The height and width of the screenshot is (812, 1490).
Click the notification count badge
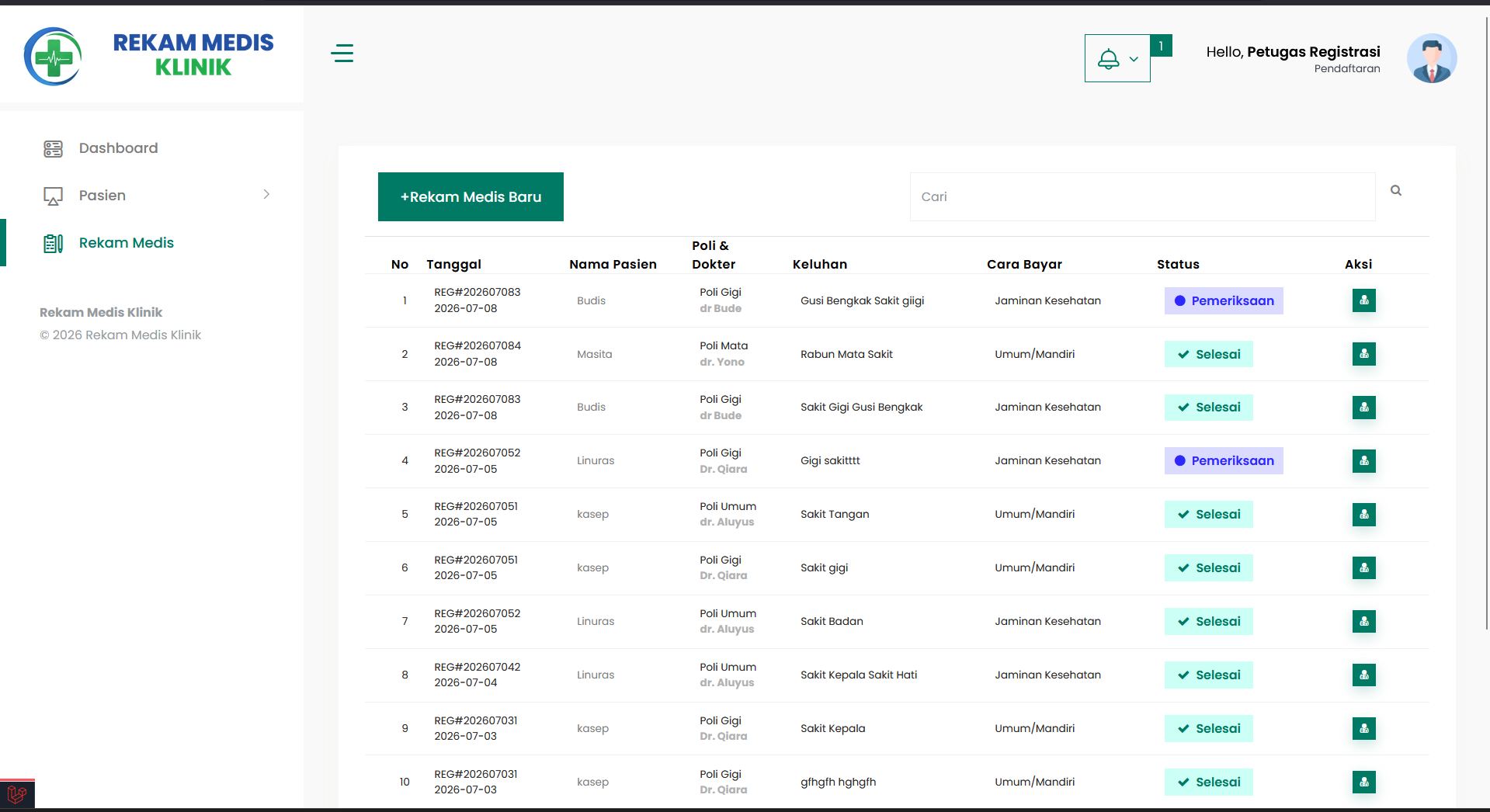click(1161, 46)
